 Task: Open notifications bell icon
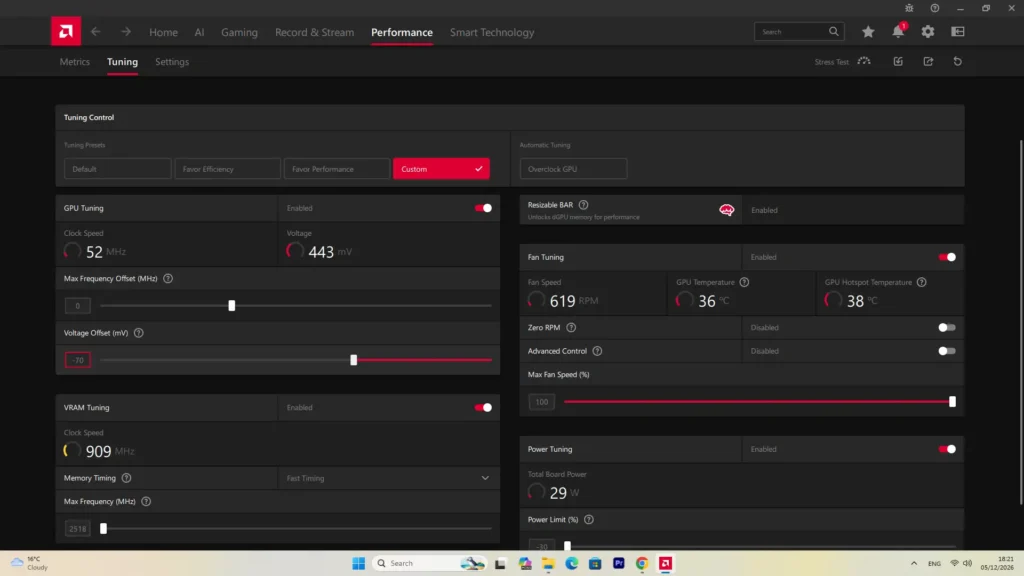(x=898, y=31)
